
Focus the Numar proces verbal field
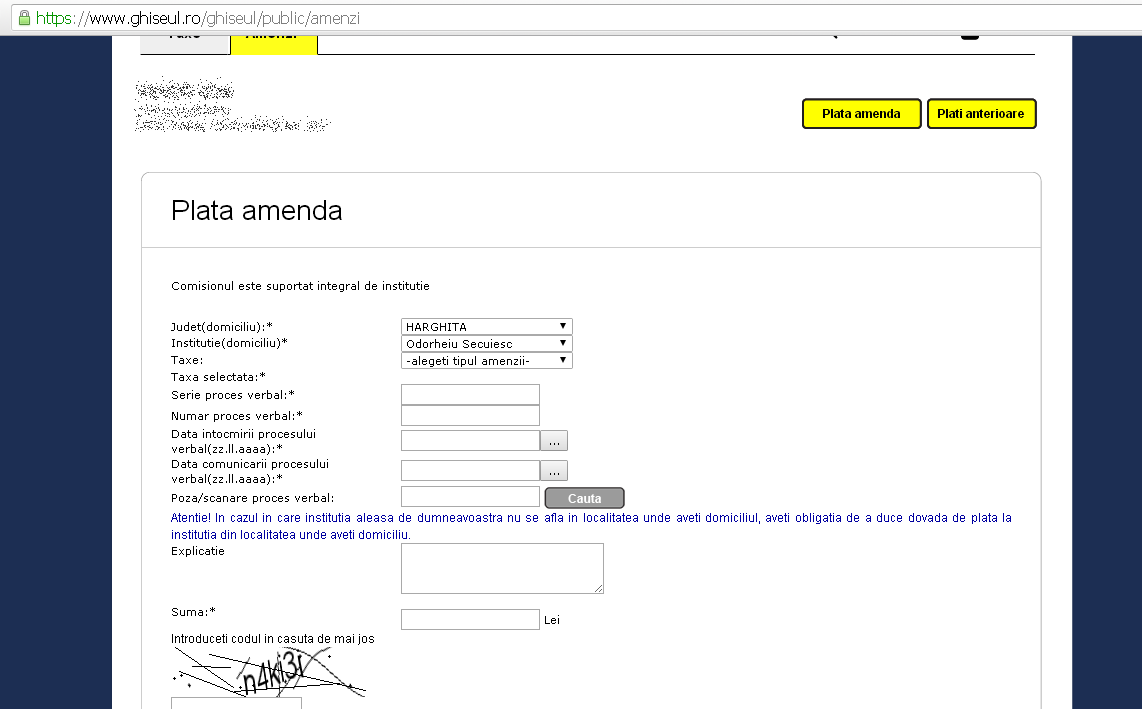pyautogui.click(x=470, y=415)
